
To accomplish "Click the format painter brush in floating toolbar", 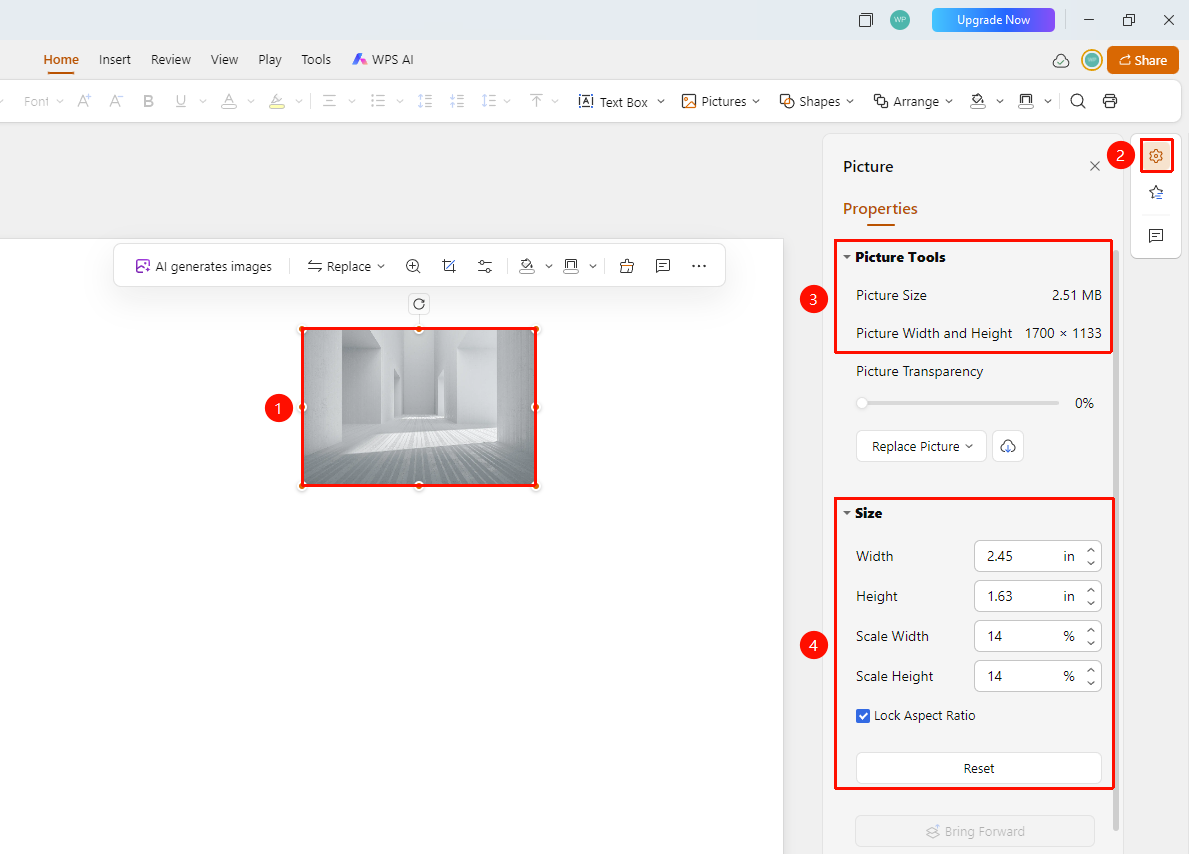I will pyautogui.click(x=626, y=266).
